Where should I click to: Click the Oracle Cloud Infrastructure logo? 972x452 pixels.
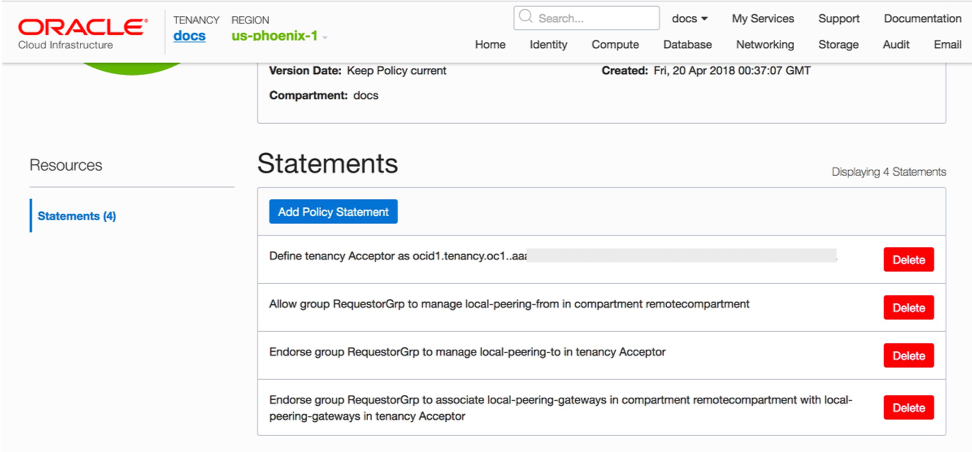(x=79, y=31)
